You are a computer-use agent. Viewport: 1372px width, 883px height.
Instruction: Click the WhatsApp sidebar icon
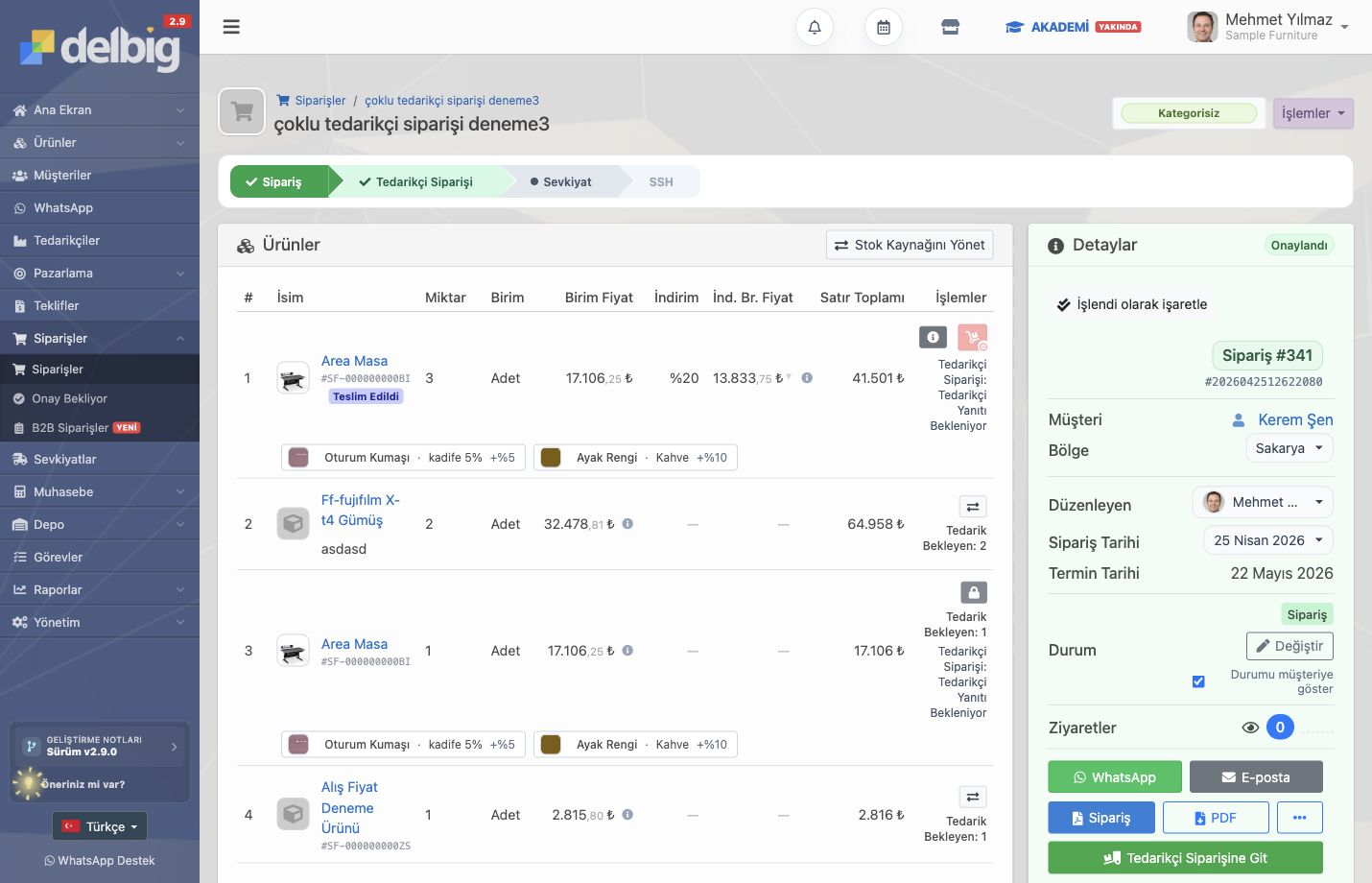coord(19,207)
